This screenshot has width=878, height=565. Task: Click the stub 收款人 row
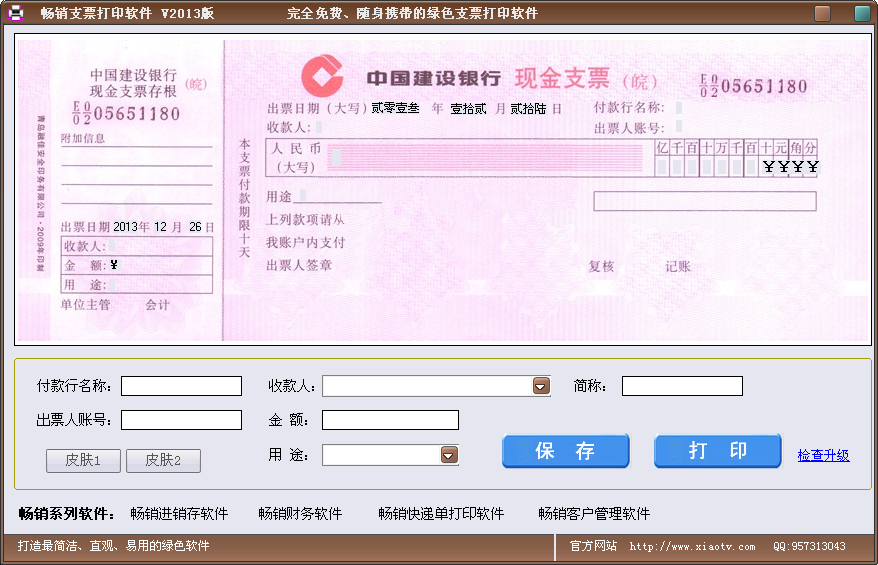[x=137, y=246]
